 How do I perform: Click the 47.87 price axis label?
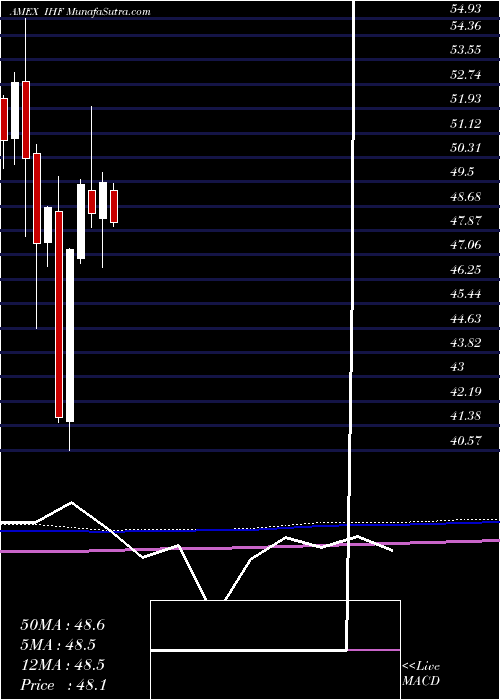point(466,221)
